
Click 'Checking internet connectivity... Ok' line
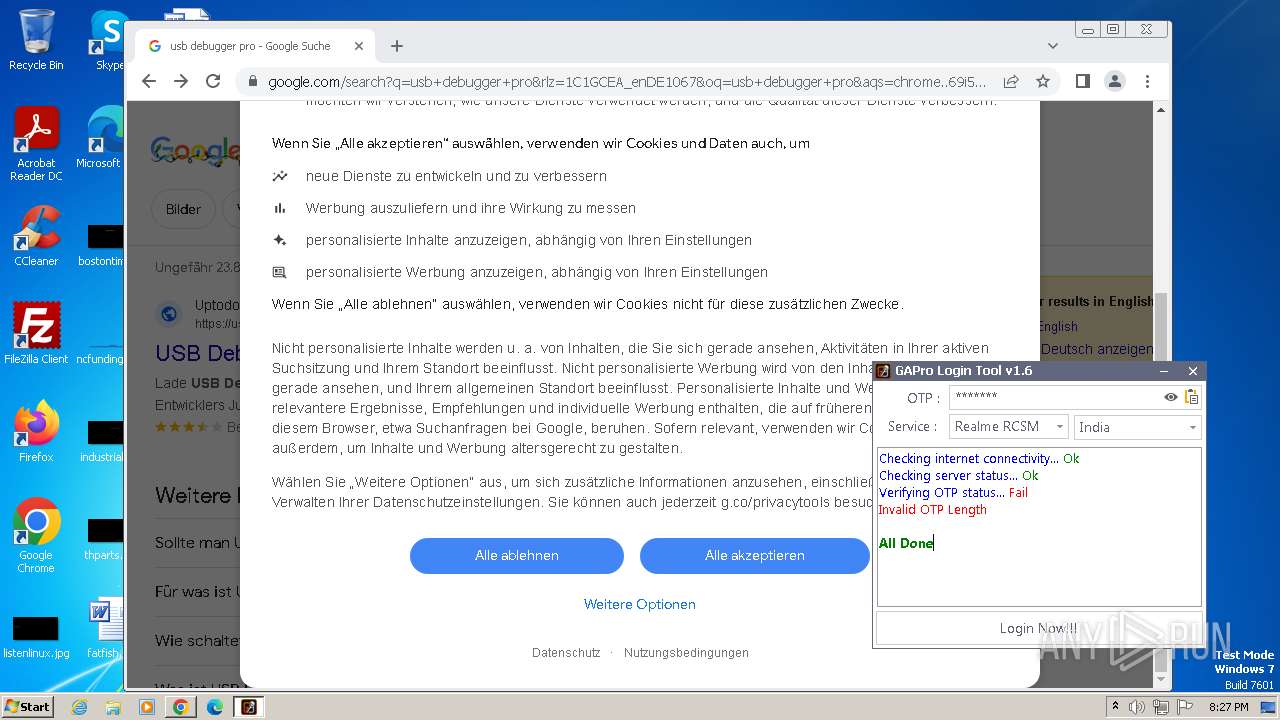pyautogui.click(x=979, y=459)
